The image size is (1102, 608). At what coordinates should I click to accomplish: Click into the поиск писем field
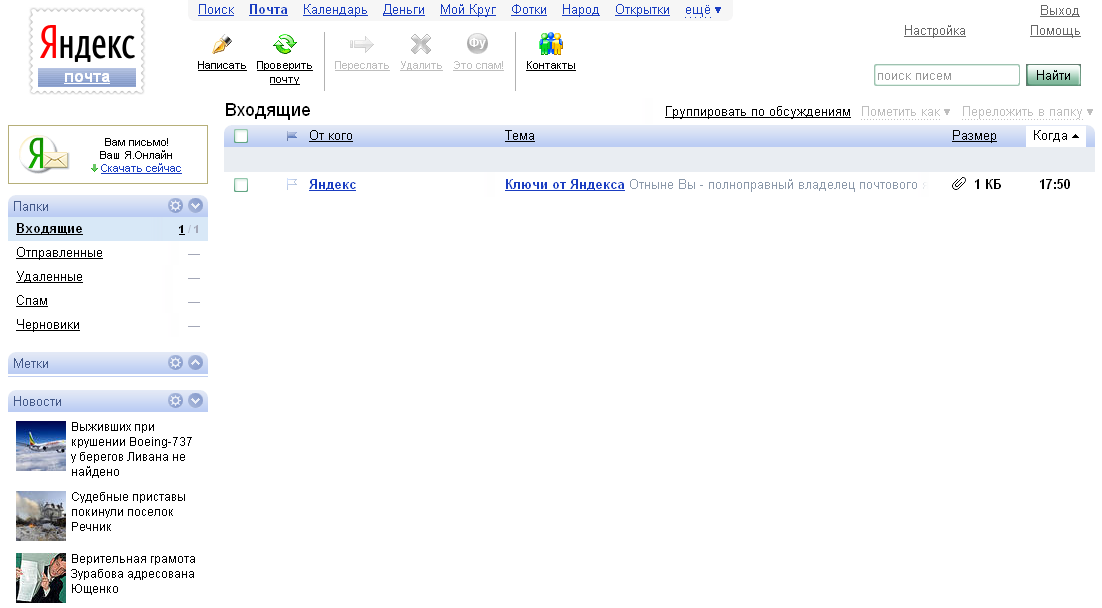click(x=947, y=75)
